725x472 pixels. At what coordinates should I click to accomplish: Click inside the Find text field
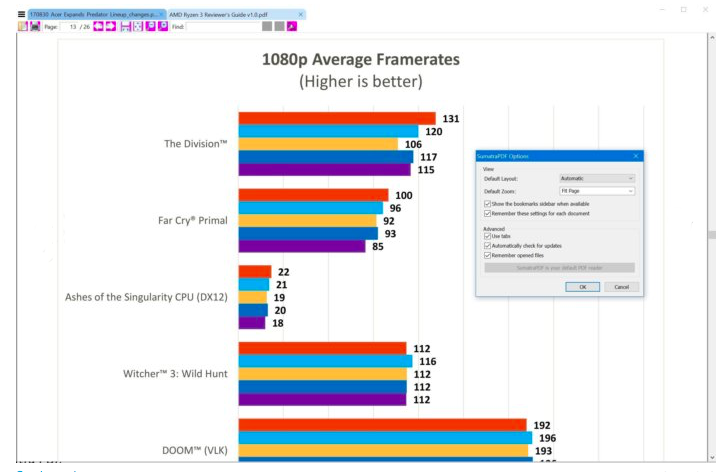point(221,27)
